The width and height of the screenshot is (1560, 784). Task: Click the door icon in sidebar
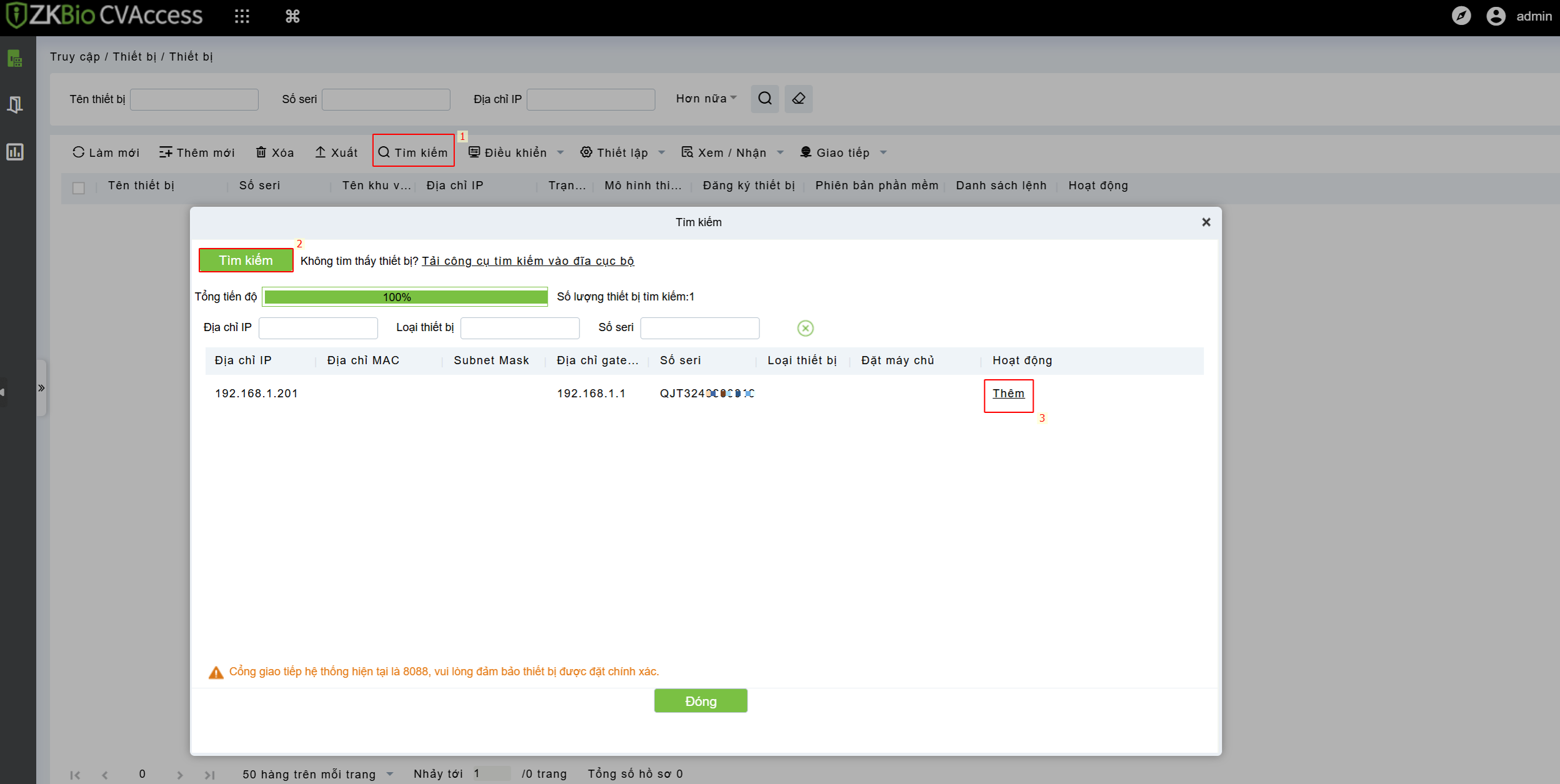(x=15, y=104)
